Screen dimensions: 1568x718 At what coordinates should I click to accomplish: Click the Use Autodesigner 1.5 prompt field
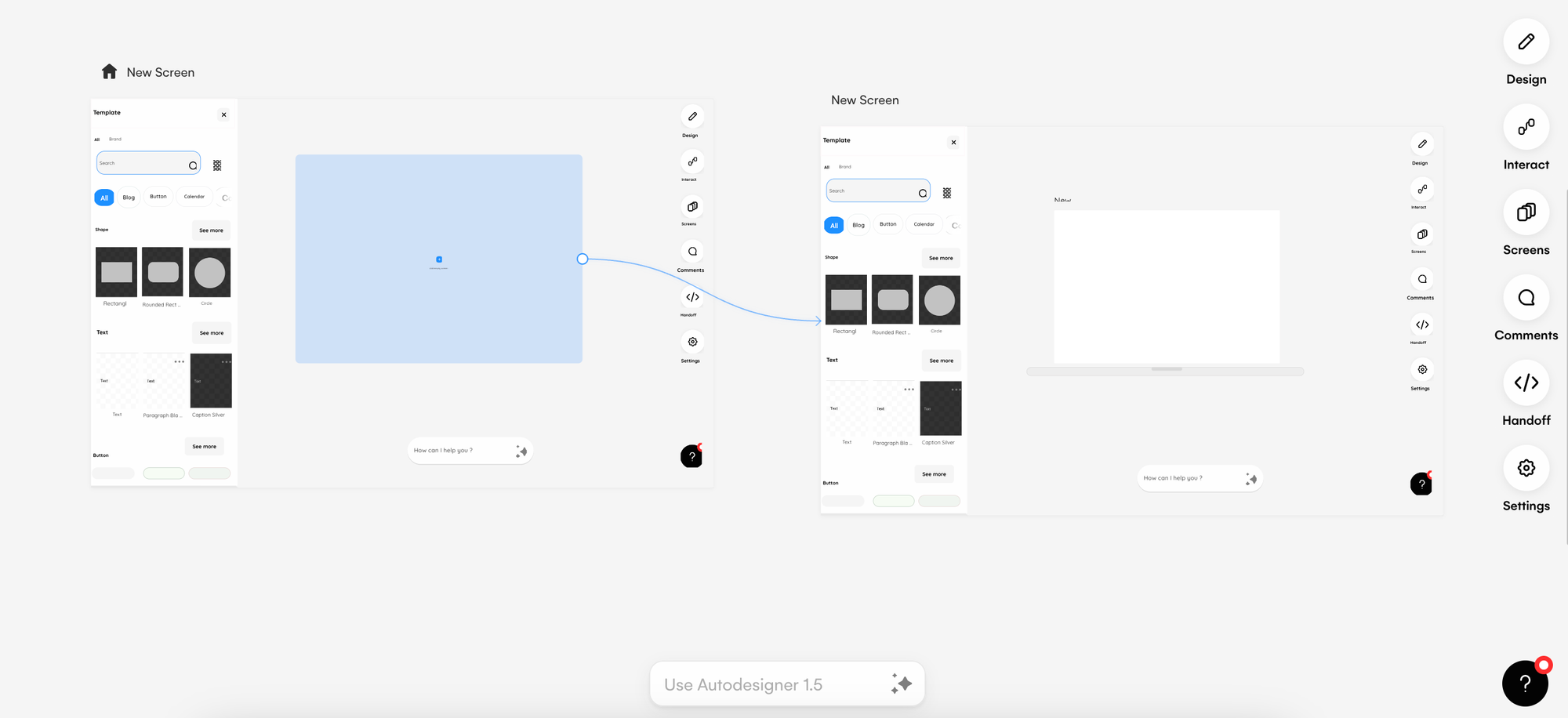coord(787,684)
